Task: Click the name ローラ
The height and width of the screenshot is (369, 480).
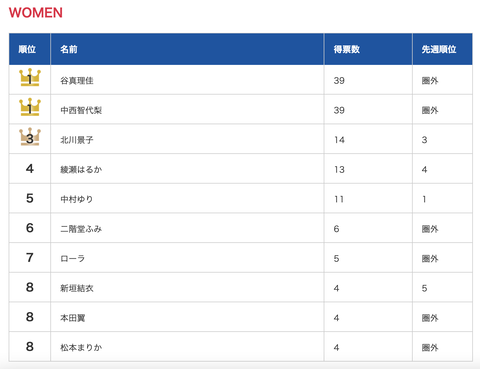Action: pos(72,259)
